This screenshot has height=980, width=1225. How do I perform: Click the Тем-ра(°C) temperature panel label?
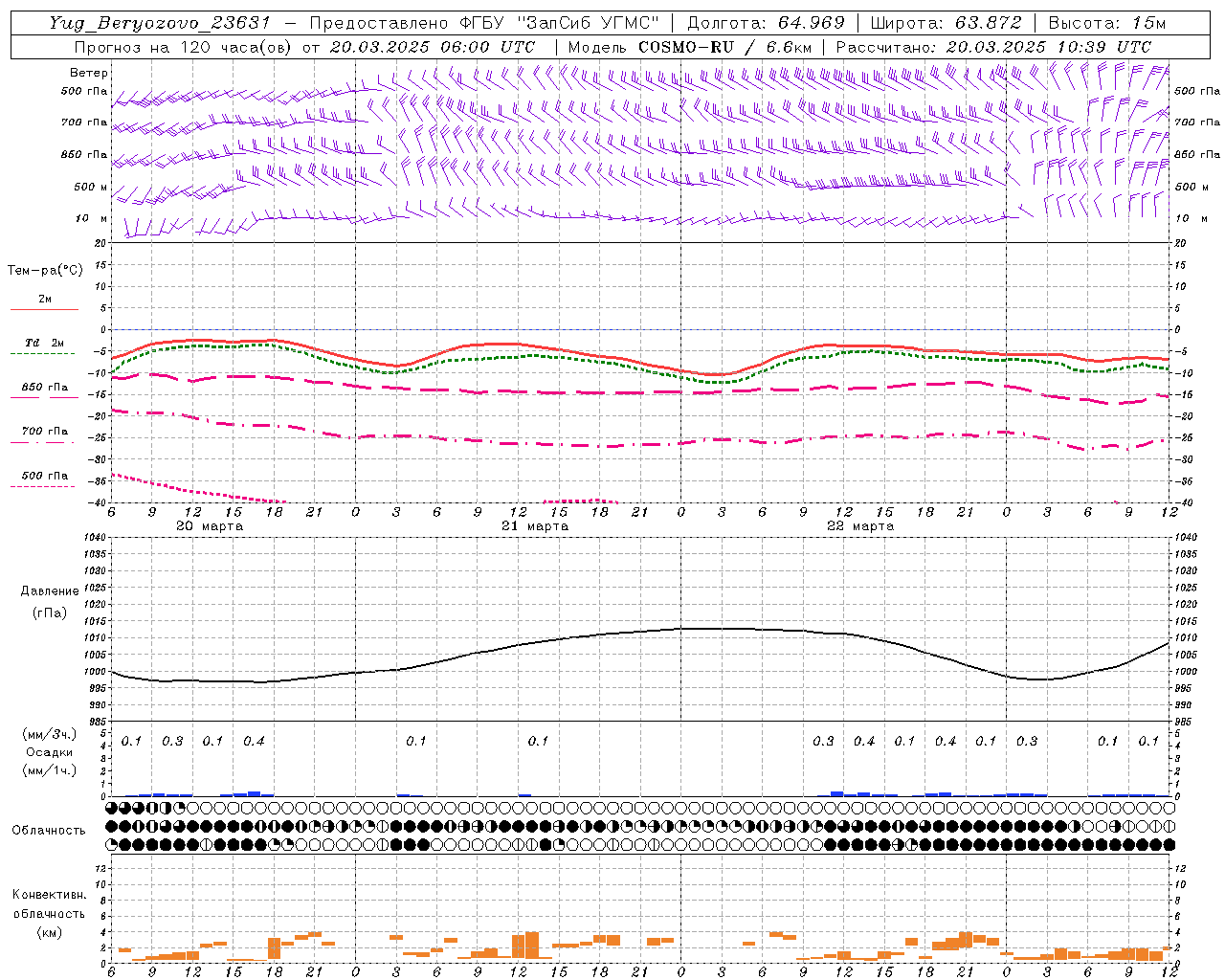tap(45, 271)
